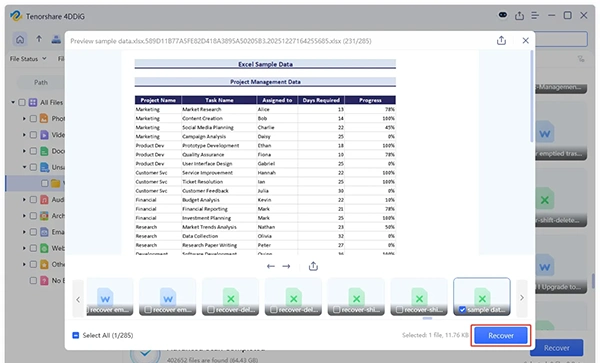Open the hamburger menu icon in the title bar
600x363 pixels.
(x=535, y=16)
